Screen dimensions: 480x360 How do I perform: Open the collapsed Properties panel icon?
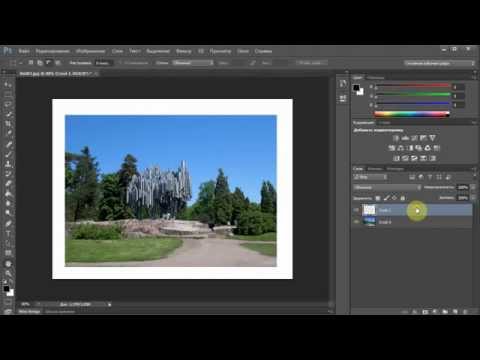(343, 98)
